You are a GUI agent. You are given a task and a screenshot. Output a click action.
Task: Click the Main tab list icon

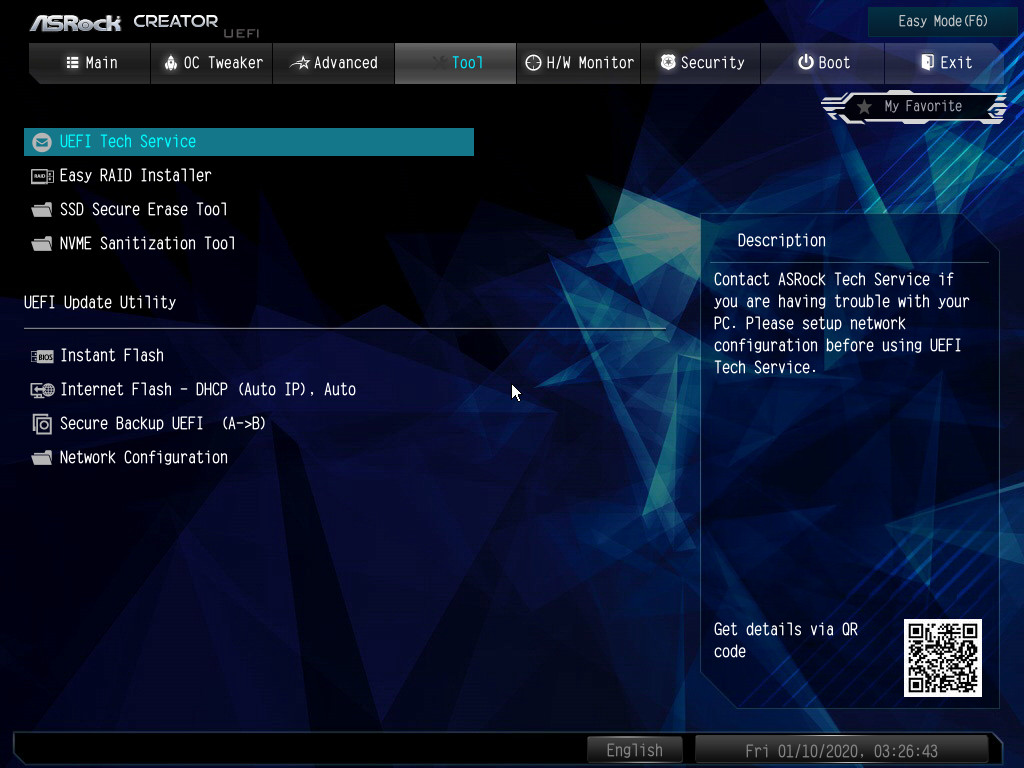click(72, 63)
